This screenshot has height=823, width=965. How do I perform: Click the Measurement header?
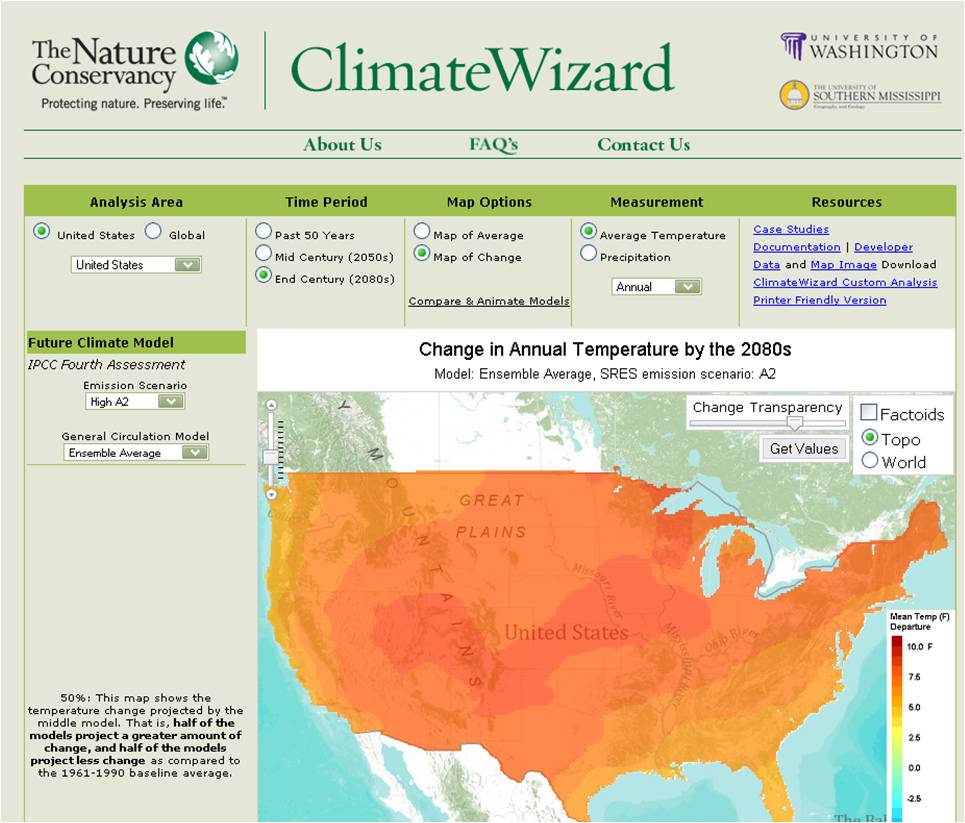coord(657,202)
